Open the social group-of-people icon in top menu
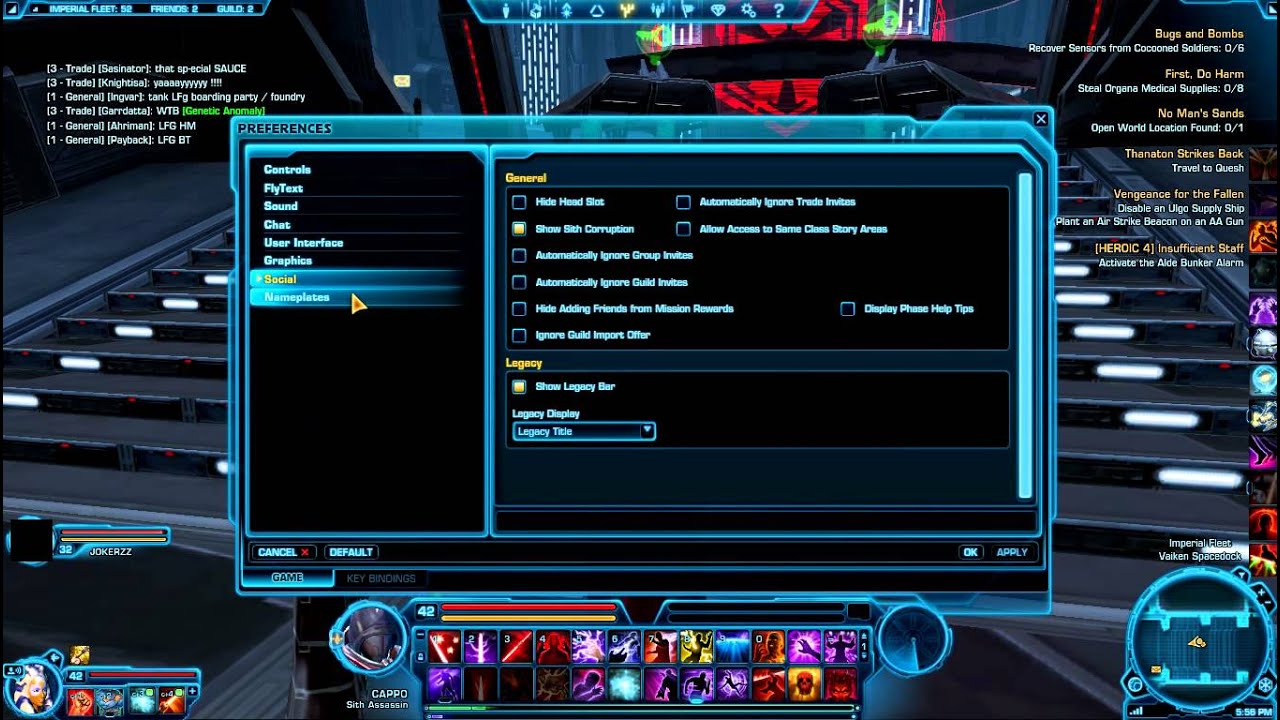Viewport: 1280px width, 720px height. click(658, 10)
